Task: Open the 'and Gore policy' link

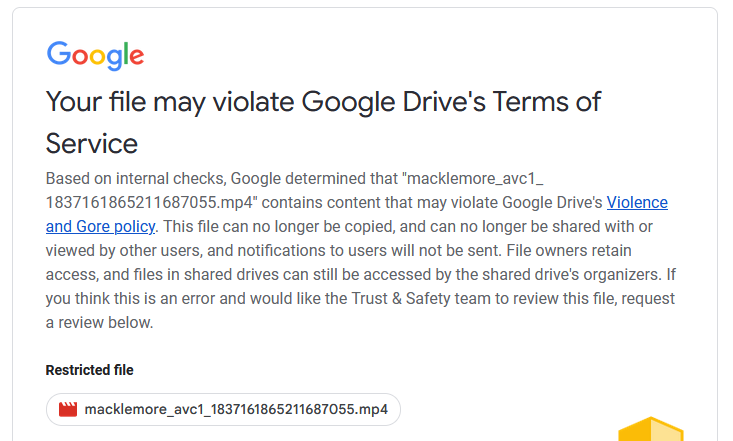Action: click(101, 227)
